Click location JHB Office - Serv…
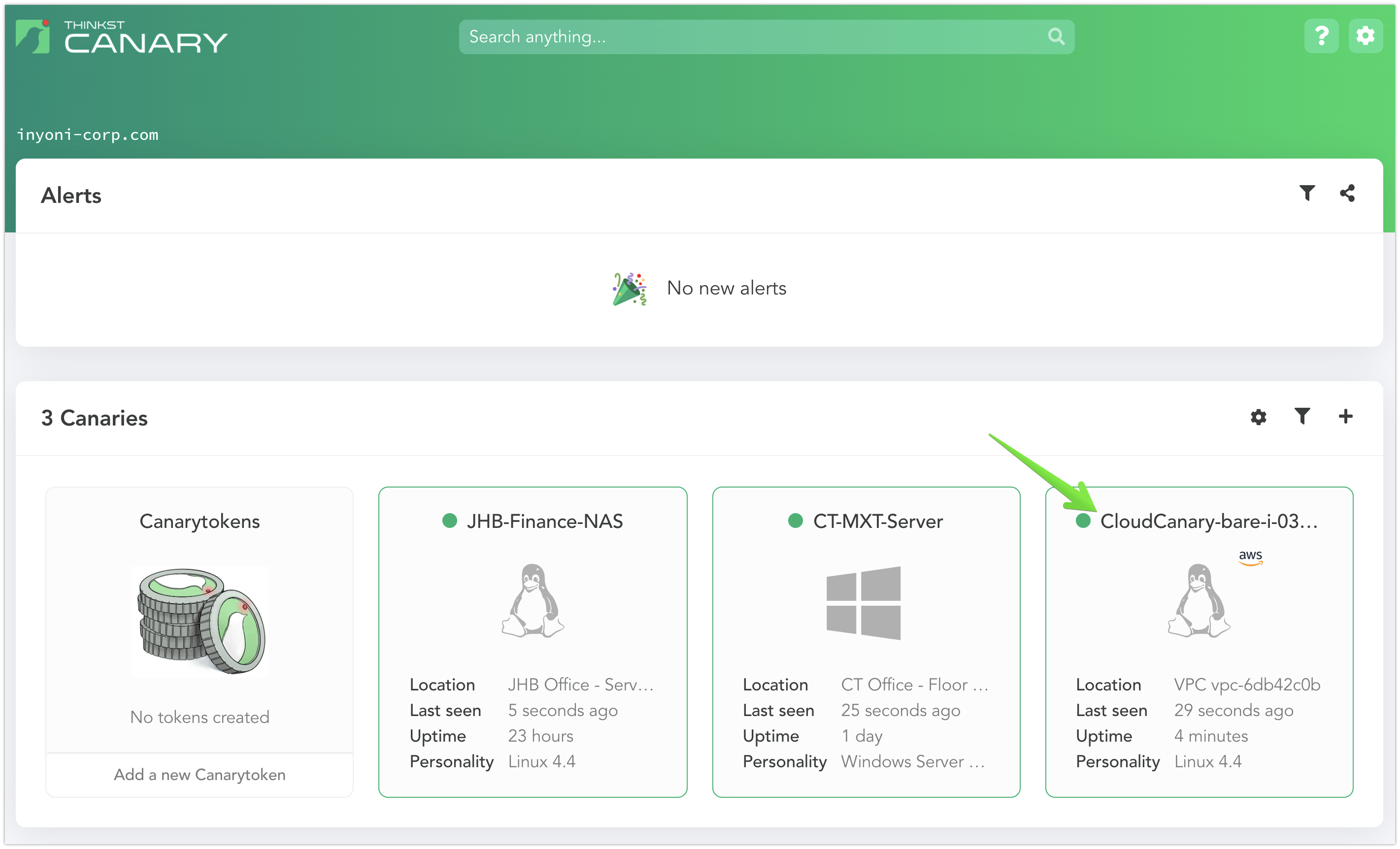This screenshot has width=1400, height=849. tap(581, 685)
